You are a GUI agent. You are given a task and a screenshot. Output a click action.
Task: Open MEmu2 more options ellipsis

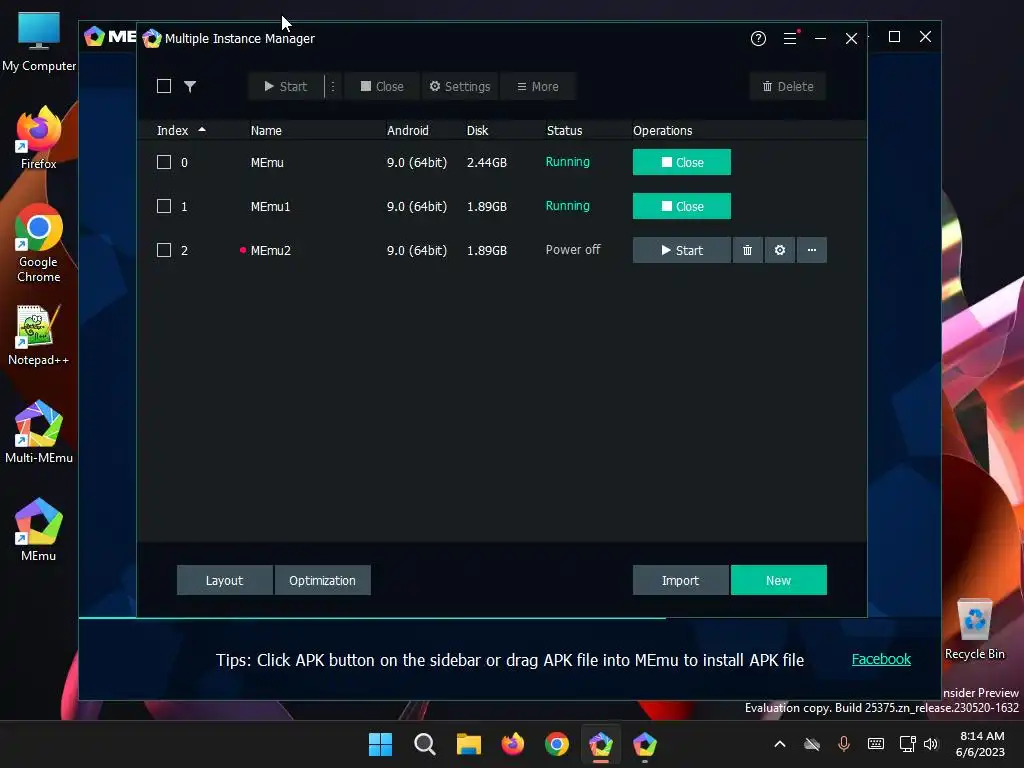tap(812, 250)
